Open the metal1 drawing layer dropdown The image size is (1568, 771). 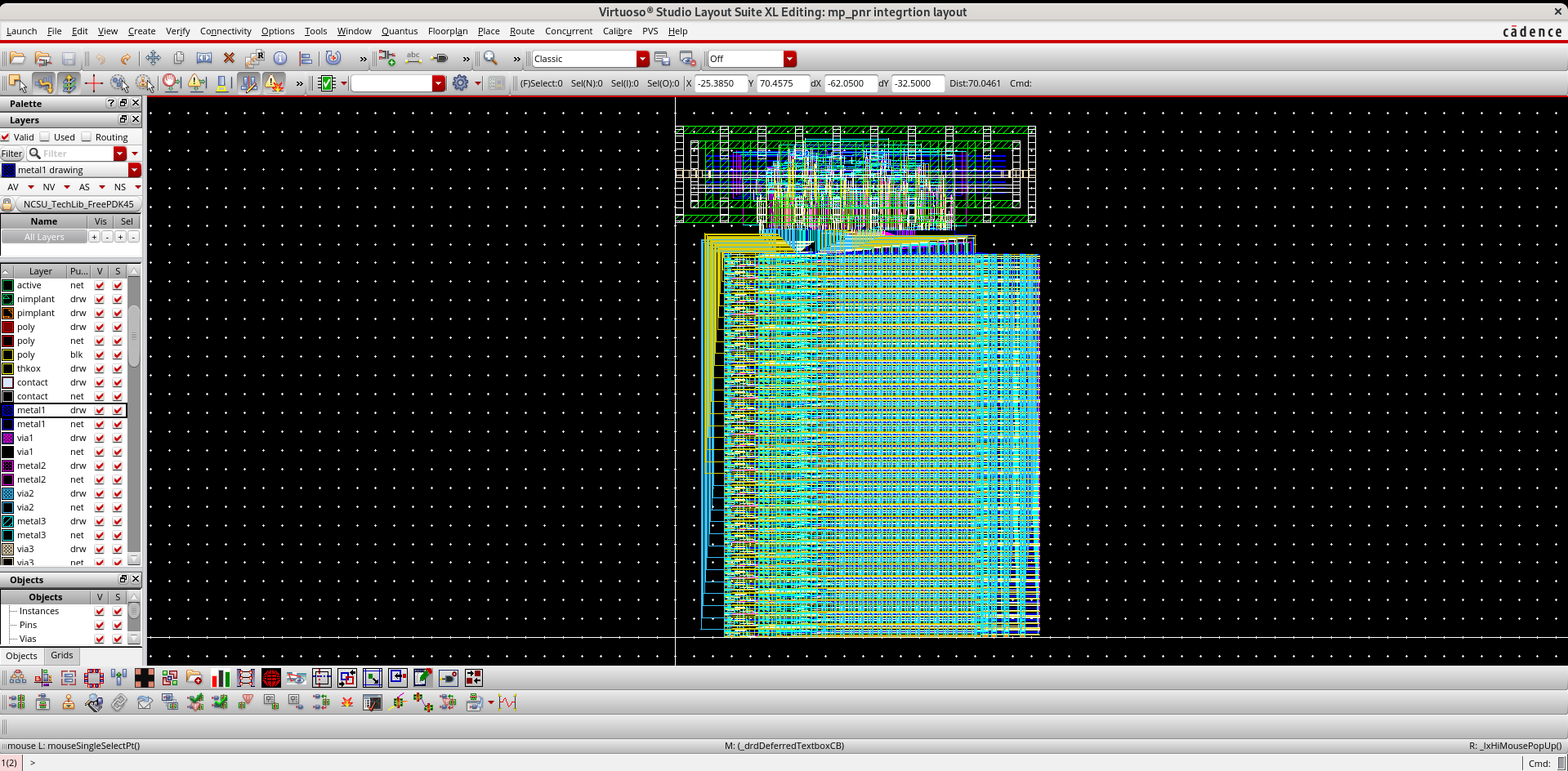[x=135, y=170]
